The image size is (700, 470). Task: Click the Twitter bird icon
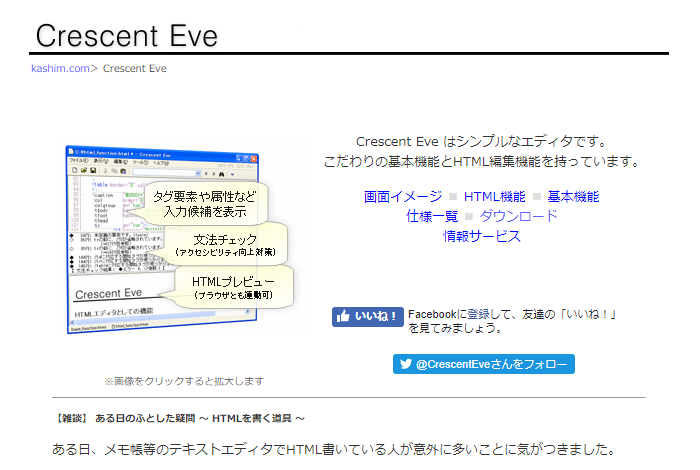coord(406,364)
